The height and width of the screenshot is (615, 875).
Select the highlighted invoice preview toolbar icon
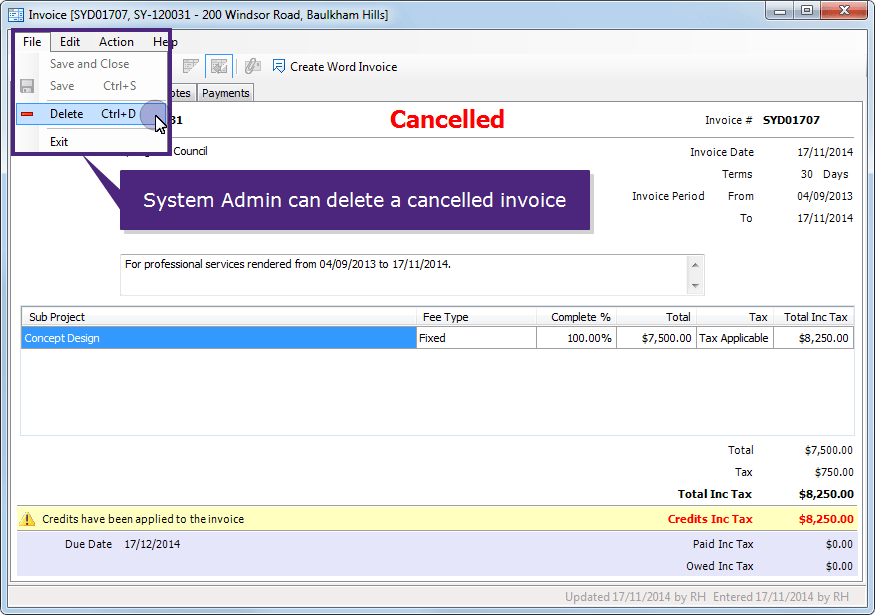(219, 66)
